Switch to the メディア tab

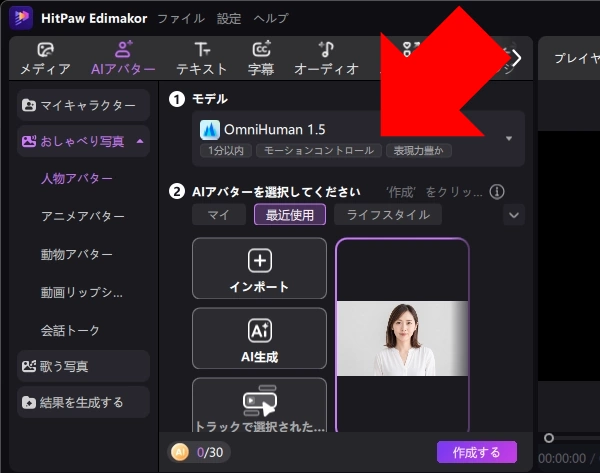[45, 59]
